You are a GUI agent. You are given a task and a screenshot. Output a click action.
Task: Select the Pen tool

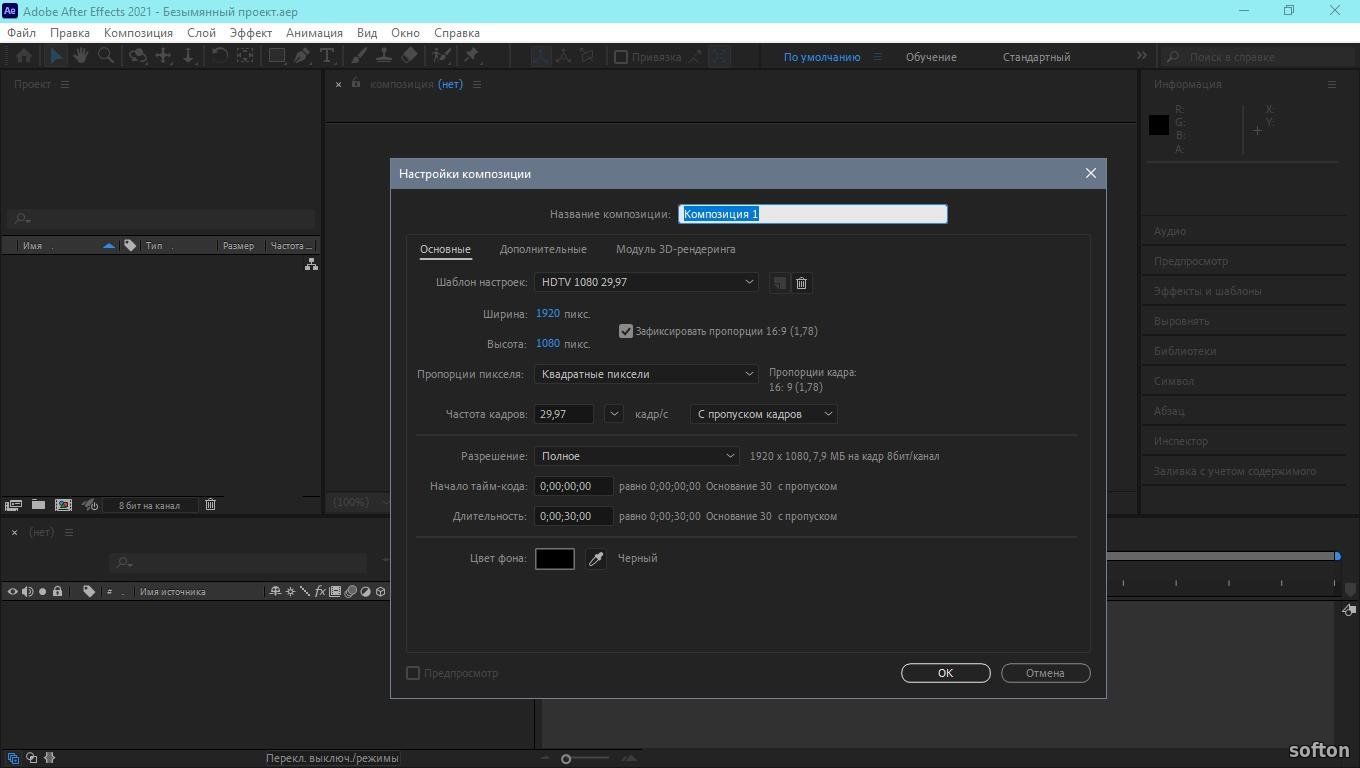point(301,57)
